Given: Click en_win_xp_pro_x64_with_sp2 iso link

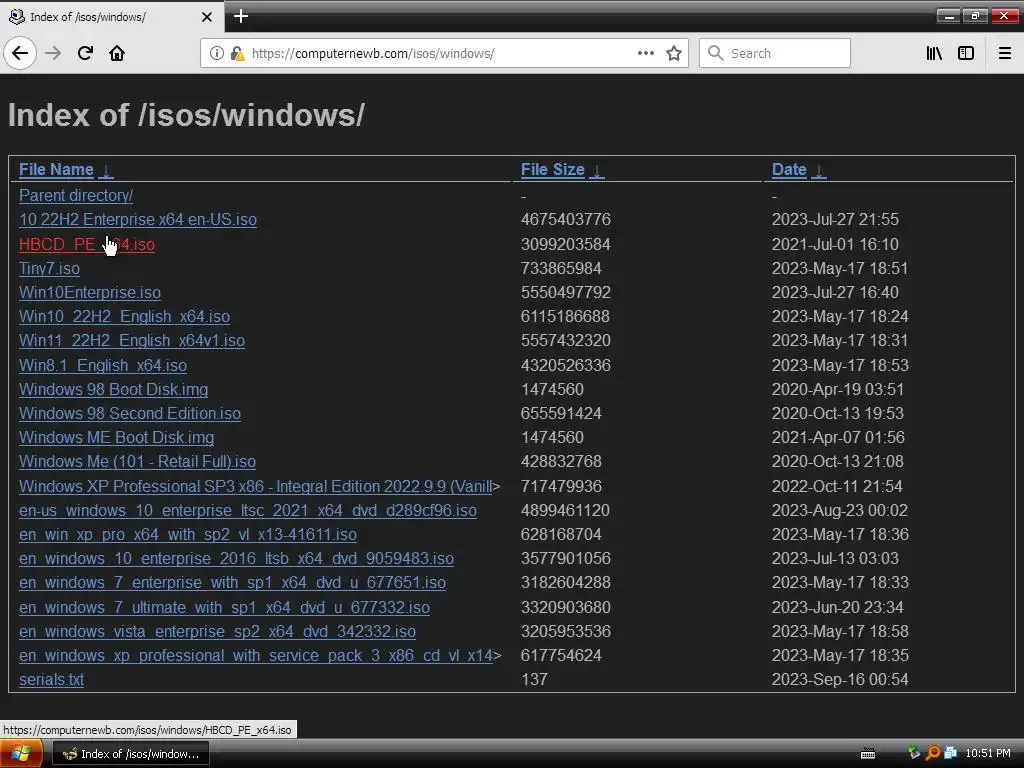Looking at the screenshot, I should pos(188,535).
